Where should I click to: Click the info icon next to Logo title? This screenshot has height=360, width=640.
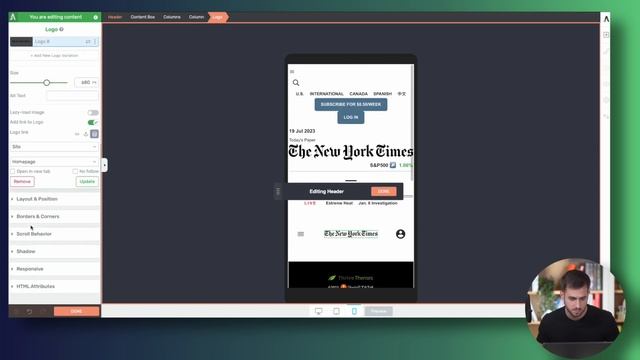point(62,29)
